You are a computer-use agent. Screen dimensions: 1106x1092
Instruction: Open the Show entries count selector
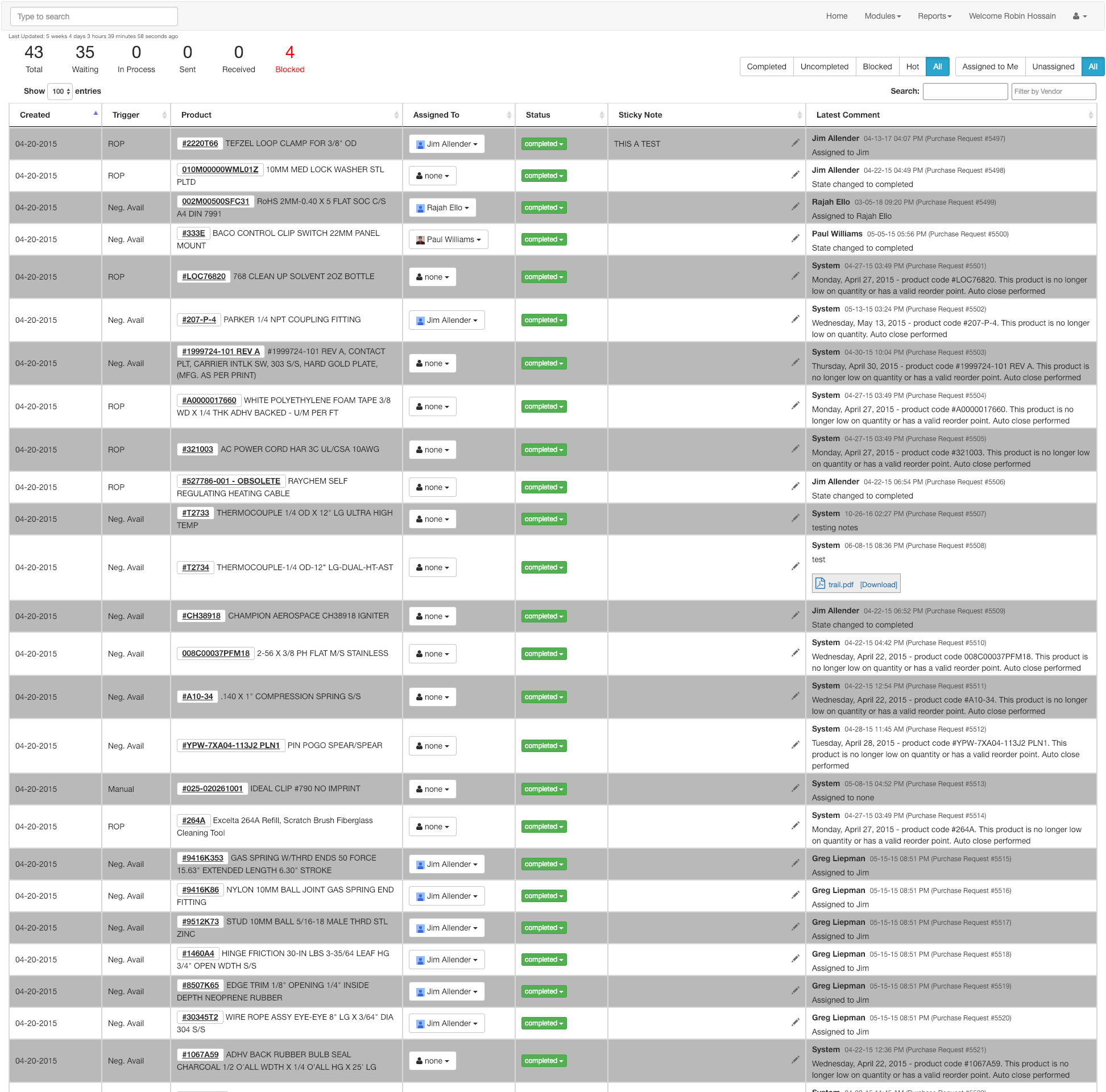[x=60, y=91]
